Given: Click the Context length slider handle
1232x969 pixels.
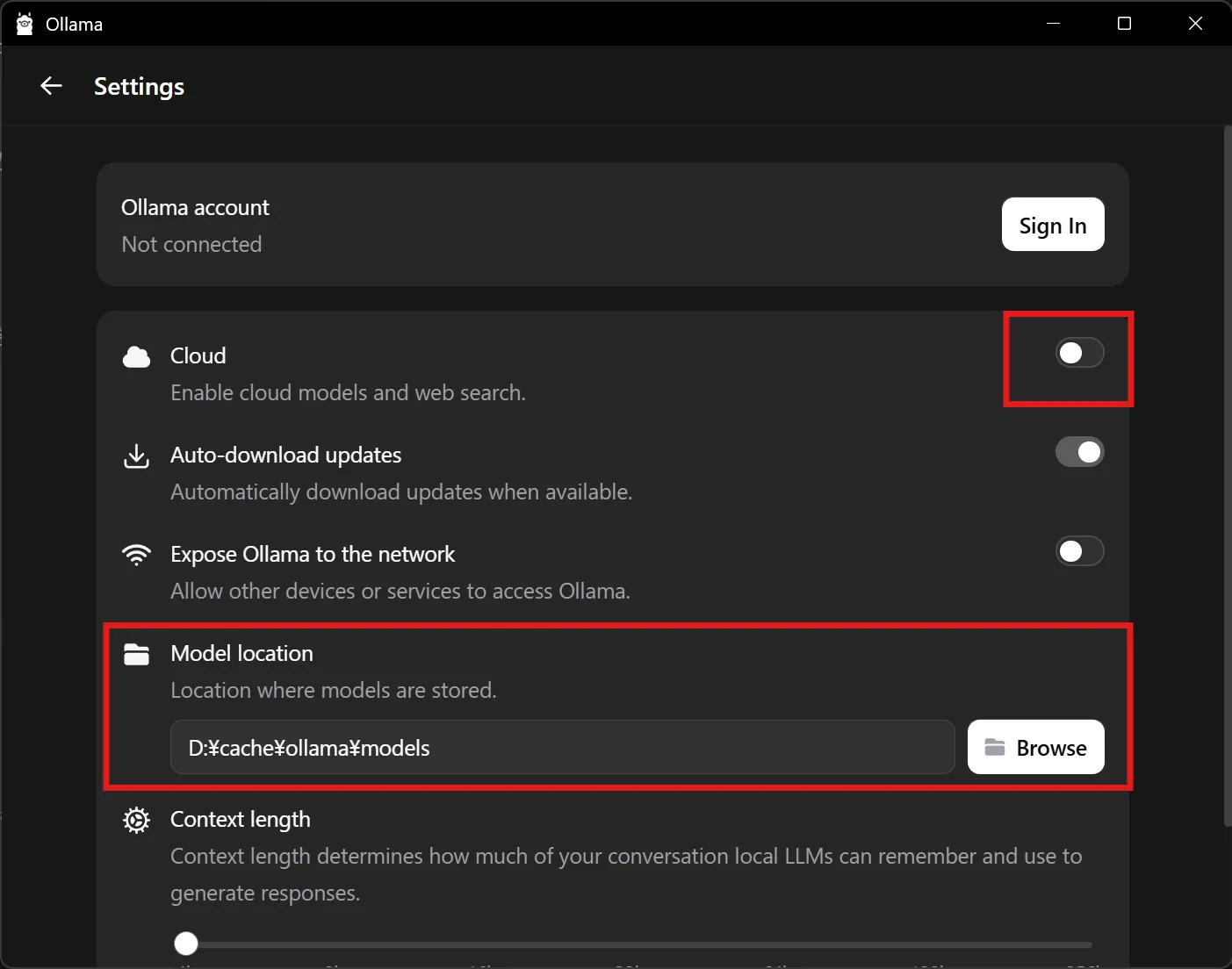Looking at the screenshot, I should 186,944.
